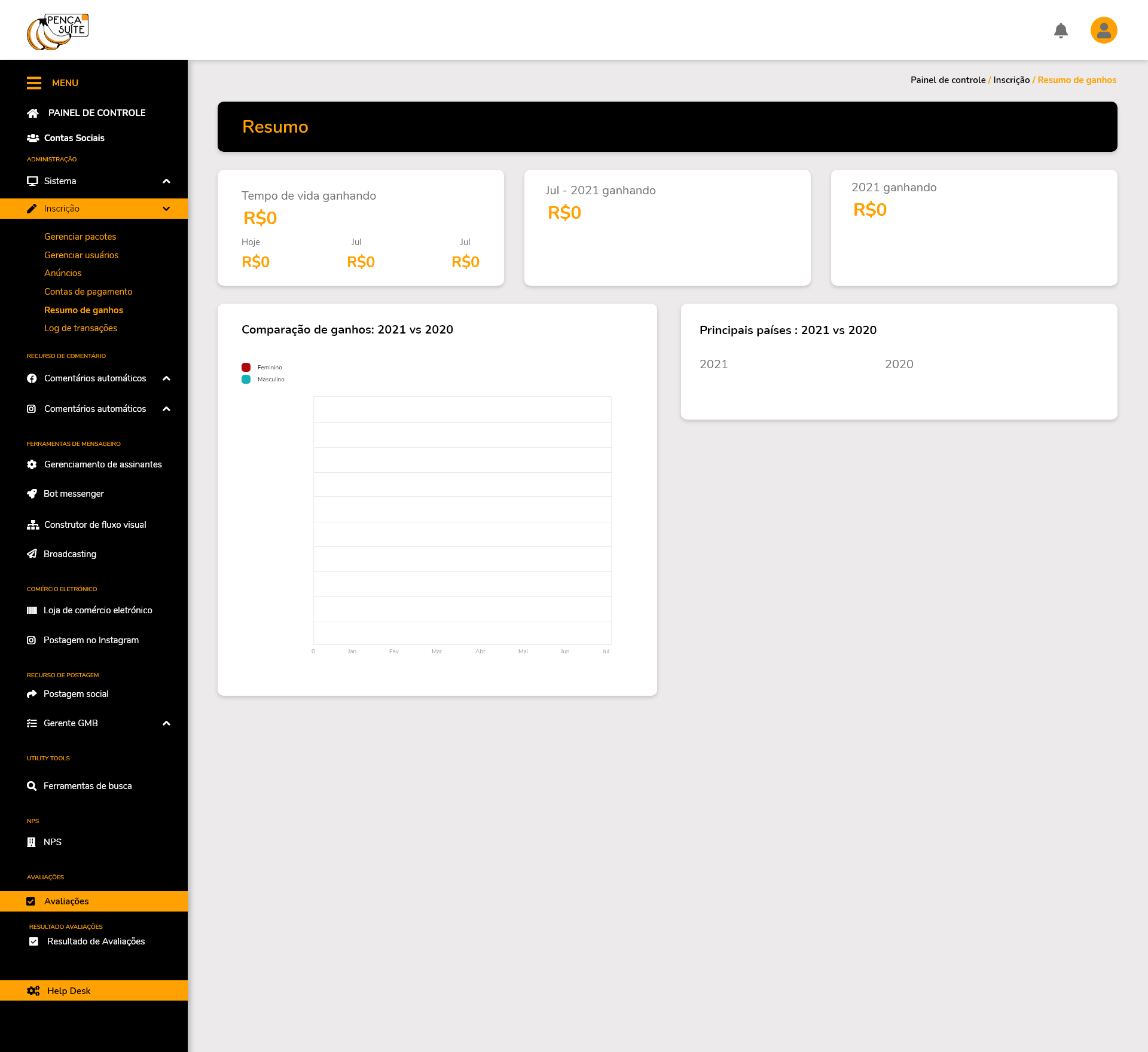1148x1052 pixels.
Task: Click the Broadcasting paper plane icon
Action: coord(32,554)
